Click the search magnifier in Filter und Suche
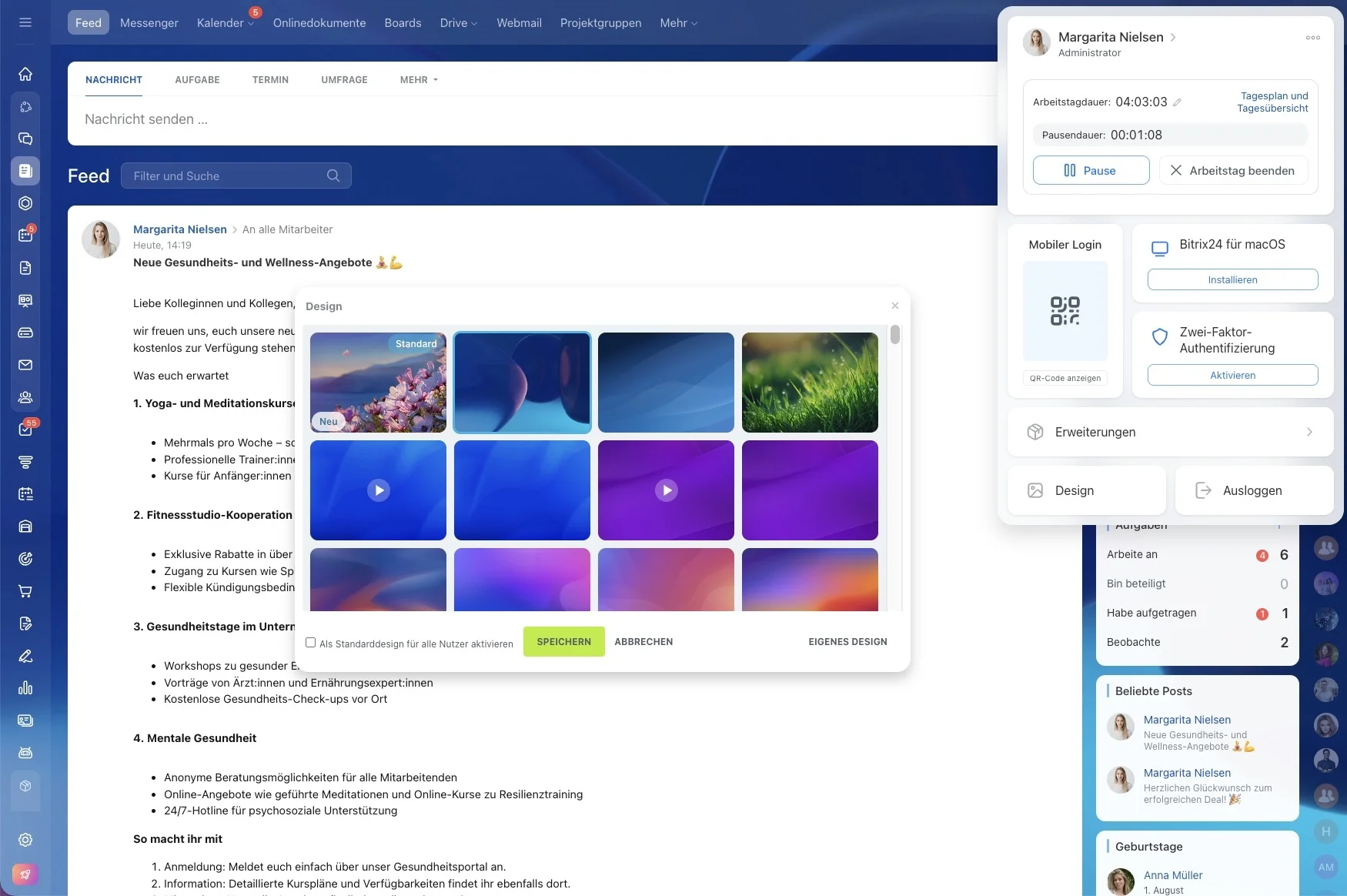 pos(333,176)
